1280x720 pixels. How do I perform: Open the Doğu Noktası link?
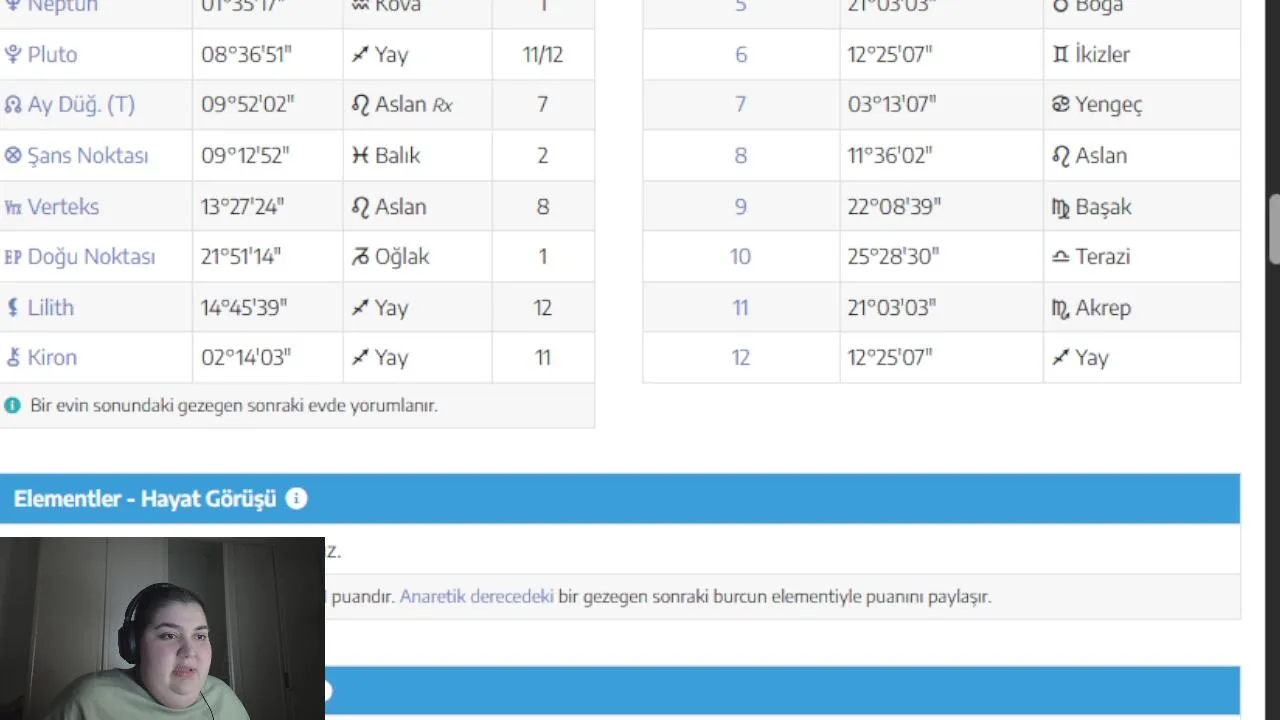coord(91,256)
